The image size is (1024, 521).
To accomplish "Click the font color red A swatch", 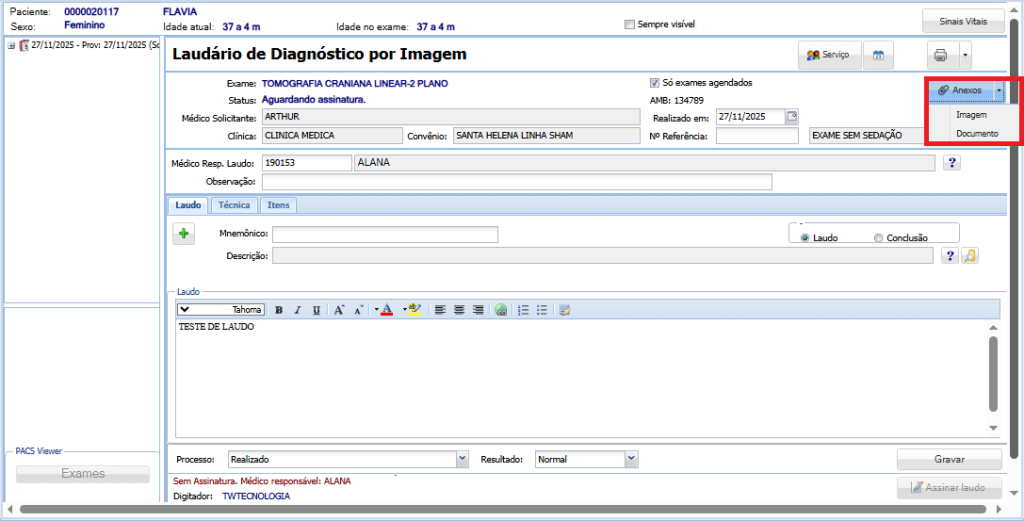I will 386,310.
